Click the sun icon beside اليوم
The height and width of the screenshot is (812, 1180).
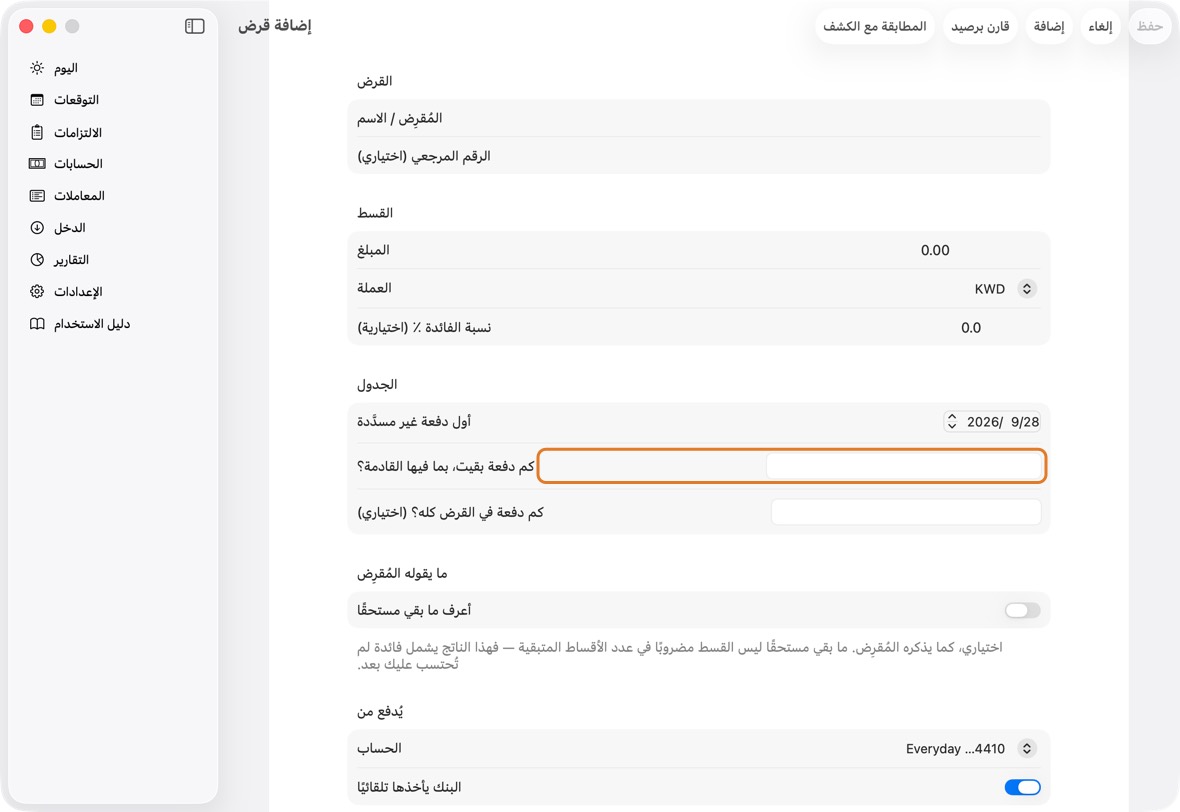(x=37, y=68)
